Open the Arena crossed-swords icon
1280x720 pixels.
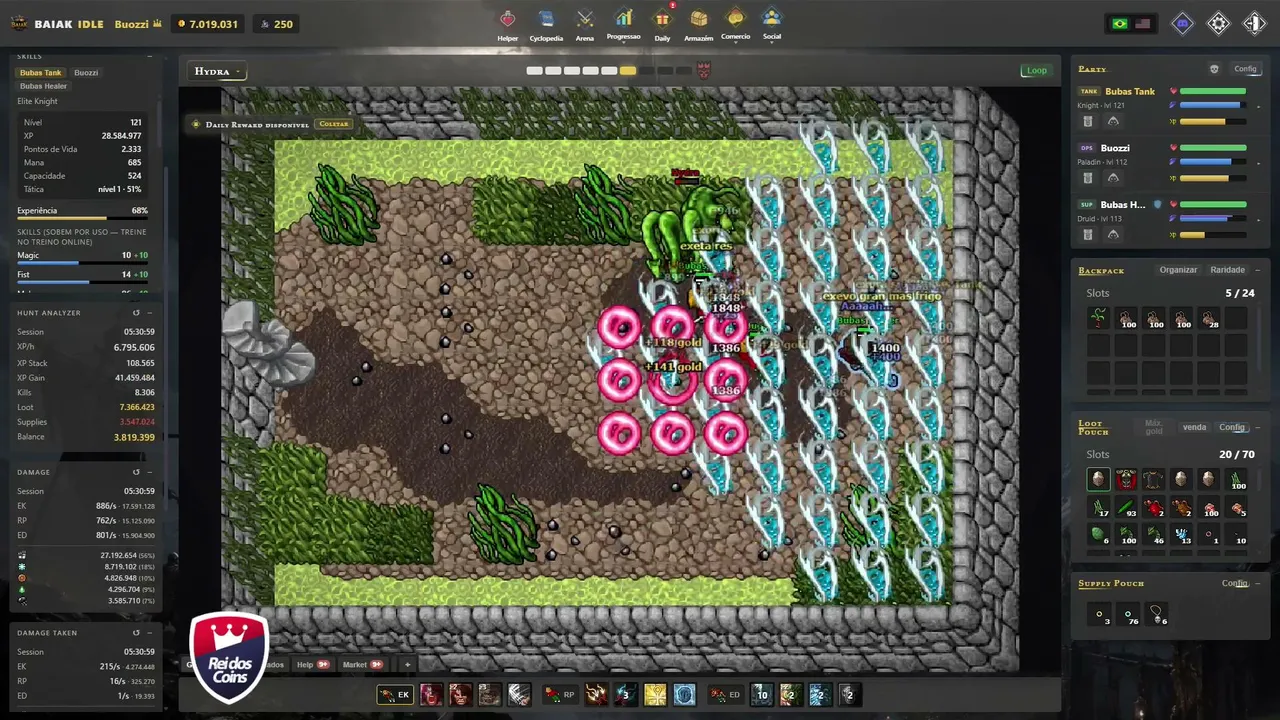tap(585, 19)
